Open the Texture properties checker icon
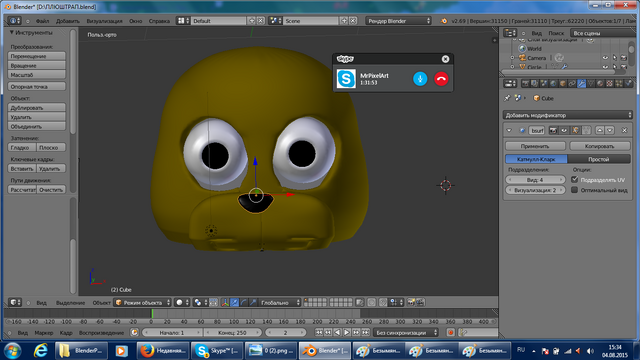 pyautogui.click(x=609, y=84)
